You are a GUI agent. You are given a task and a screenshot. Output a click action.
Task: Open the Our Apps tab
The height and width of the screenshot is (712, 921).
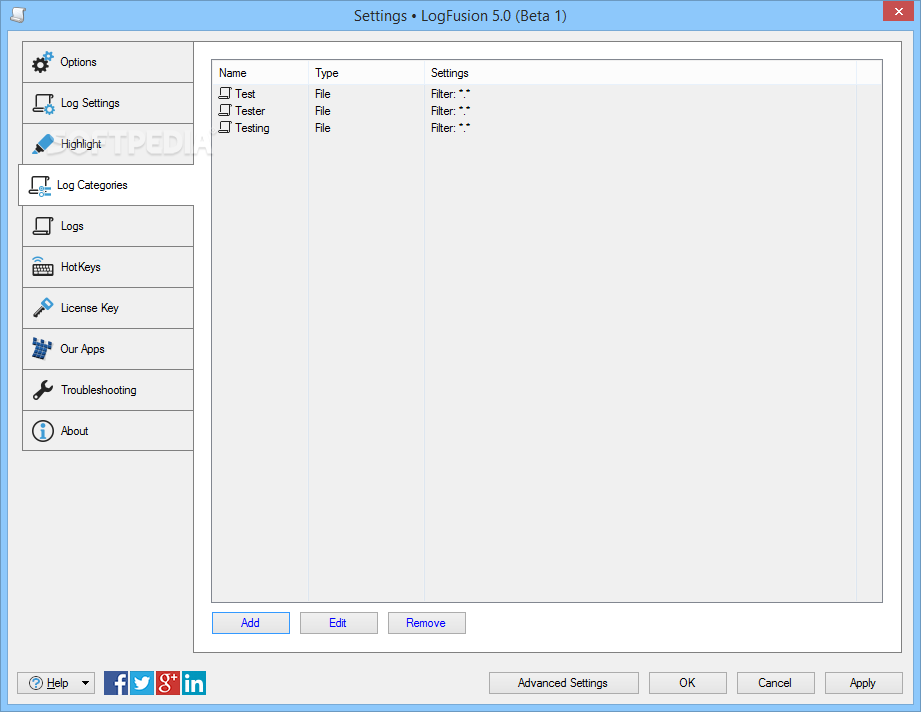(108, 349)
